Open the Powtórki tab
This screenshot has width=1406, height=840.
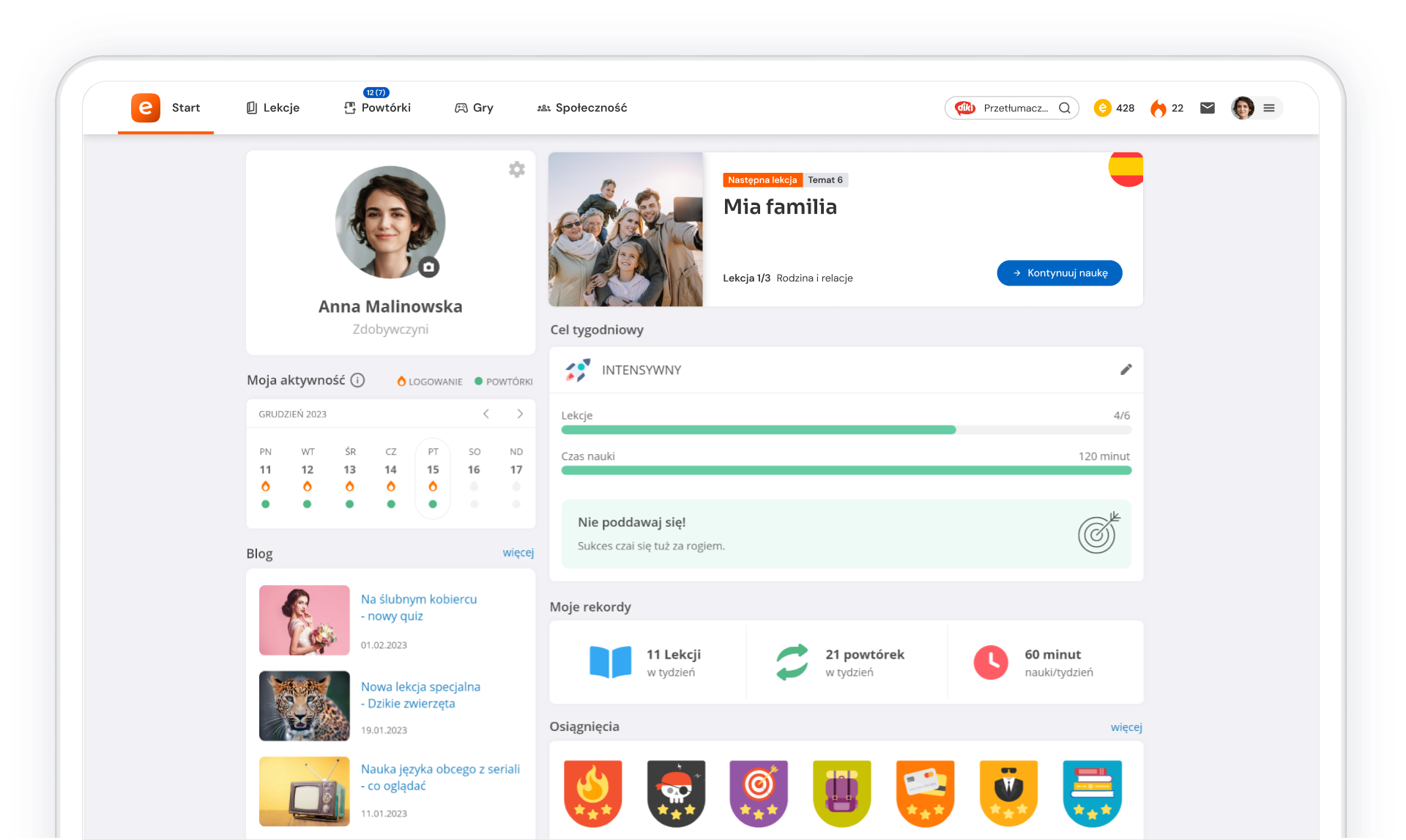[x=378, y=108]
